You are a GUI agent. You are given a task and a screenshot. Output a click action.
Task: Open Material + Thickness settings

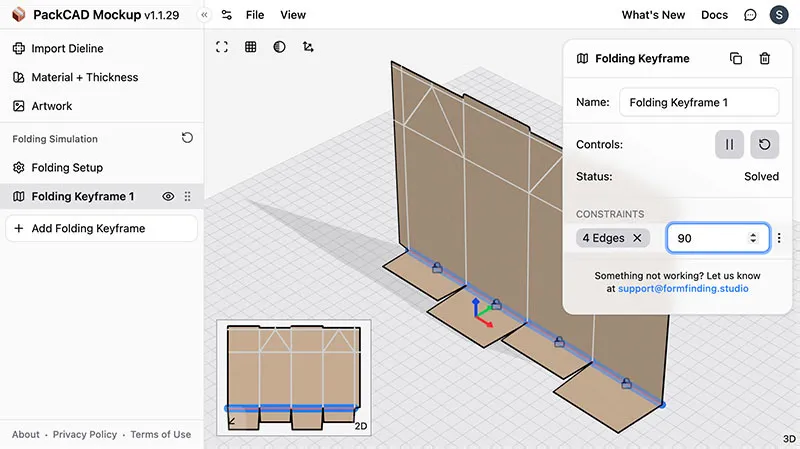pyautogui.click(x=102, y=77)
